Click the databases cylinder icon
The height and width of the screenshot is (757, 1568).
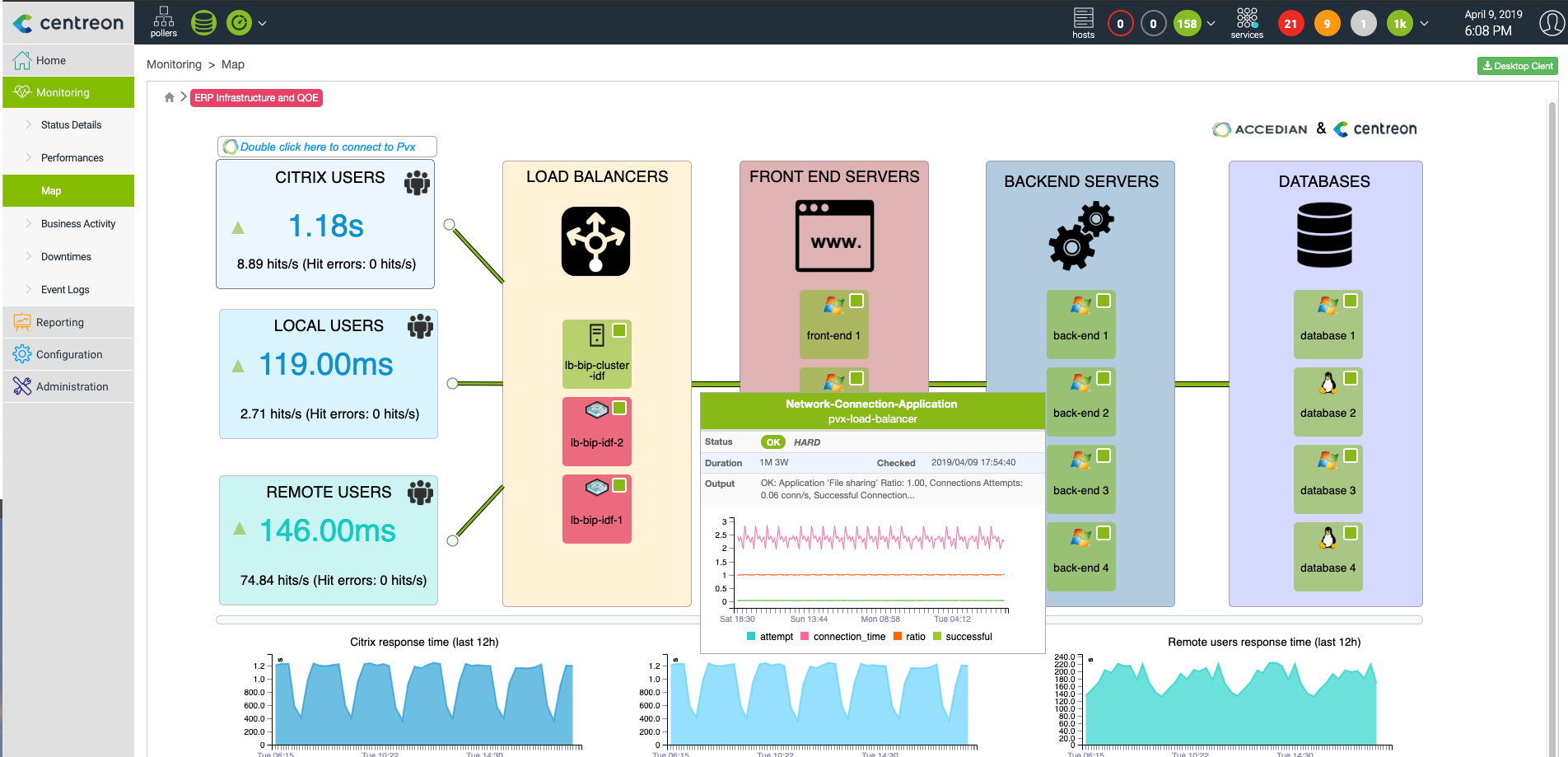[1324, 236]
